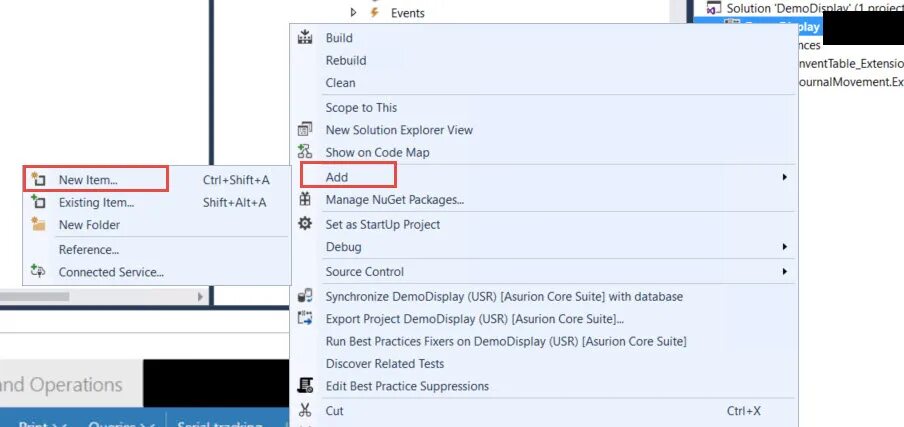This screenshot has height=427, width=904.
Task: Open the Debug submenu arrow
Action: (785, 247)
